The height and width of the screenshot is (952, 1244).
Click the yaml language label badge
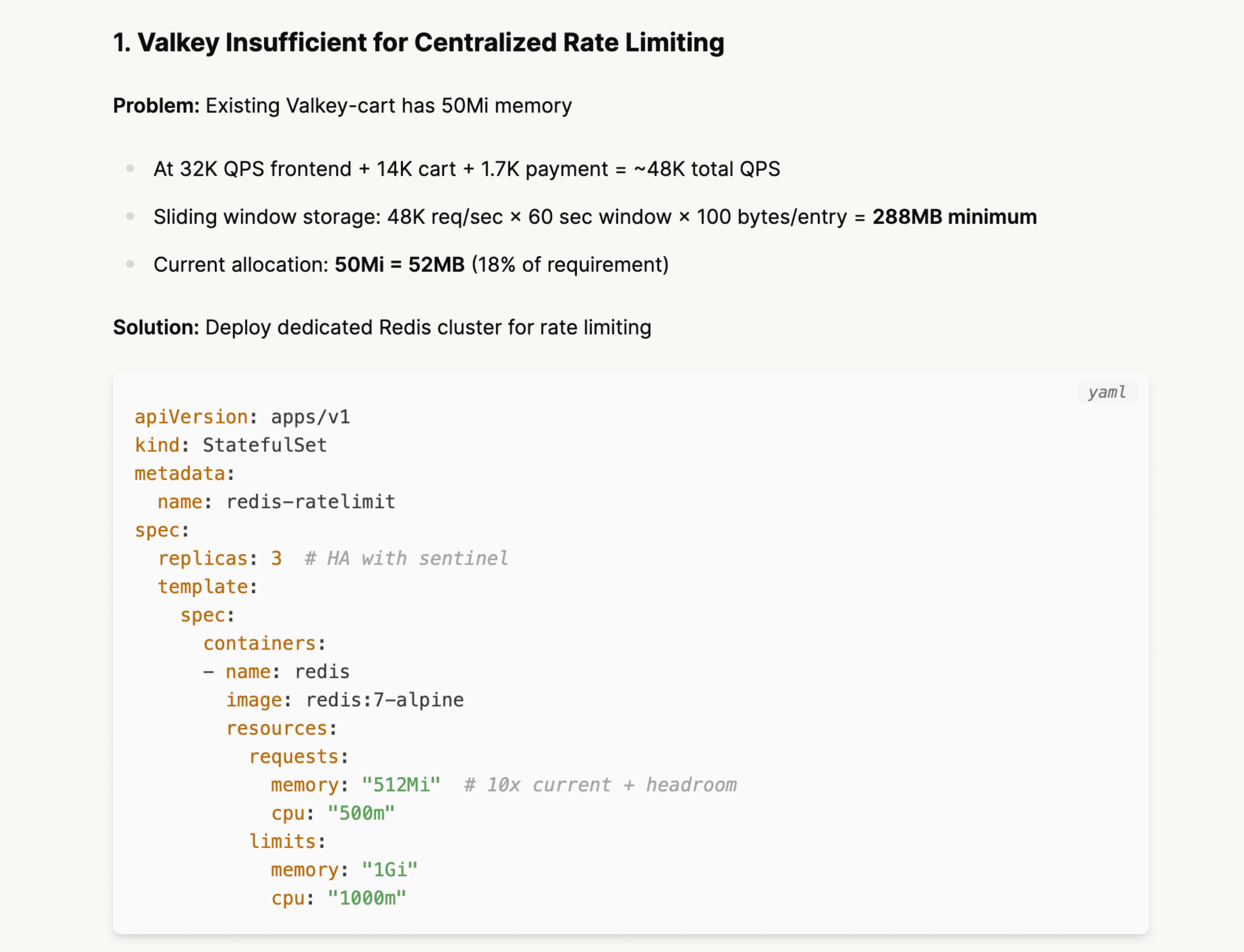coord(1106,392)
